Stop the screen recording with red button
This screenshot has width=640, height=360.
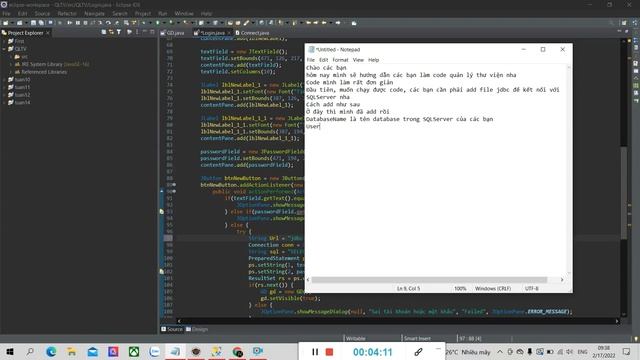(x=329, y=352)
